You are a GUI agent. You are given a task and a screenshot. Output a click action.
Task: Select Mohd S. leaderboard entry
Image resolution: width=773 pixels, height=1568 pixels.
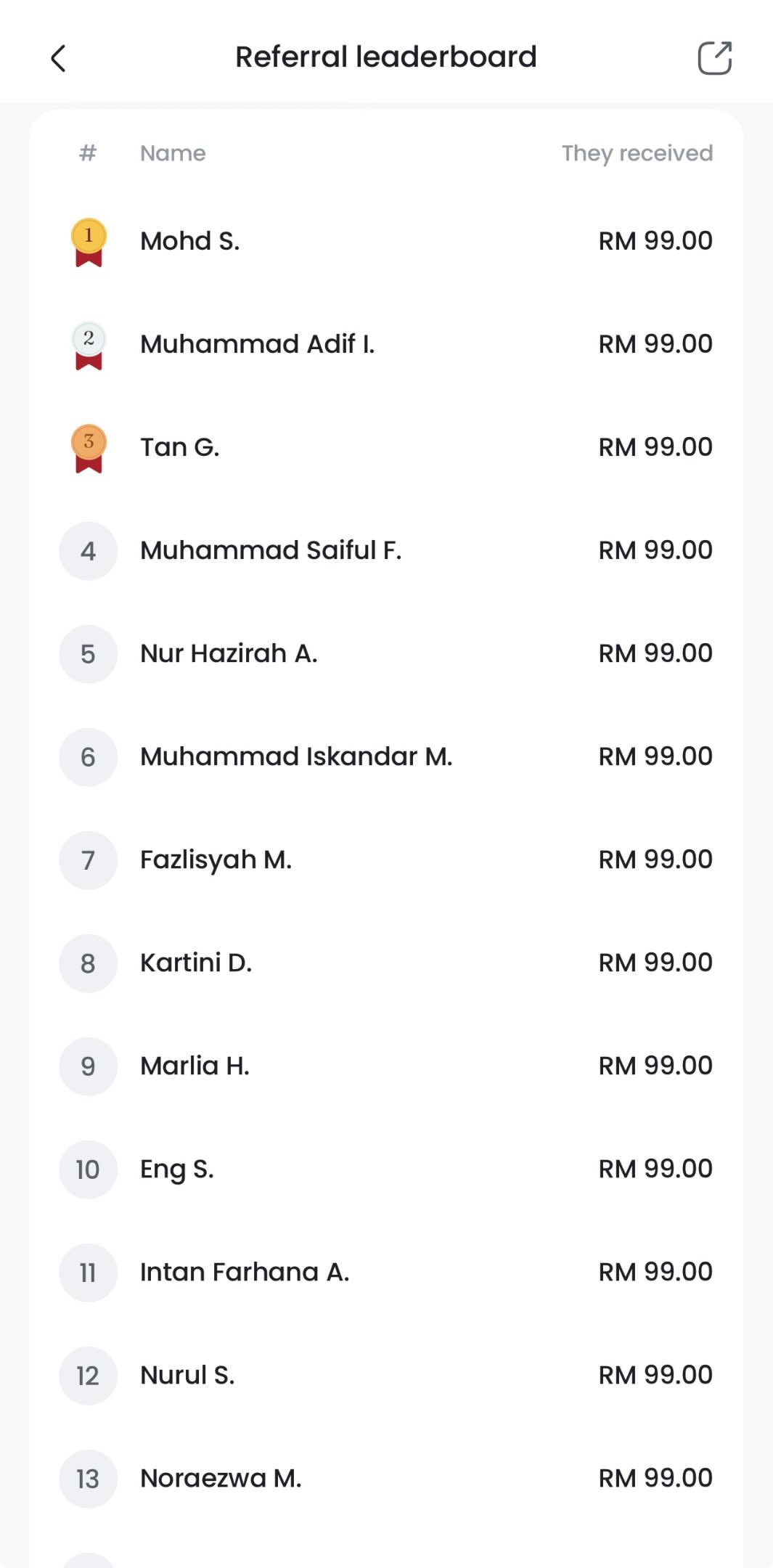[190, 241]
